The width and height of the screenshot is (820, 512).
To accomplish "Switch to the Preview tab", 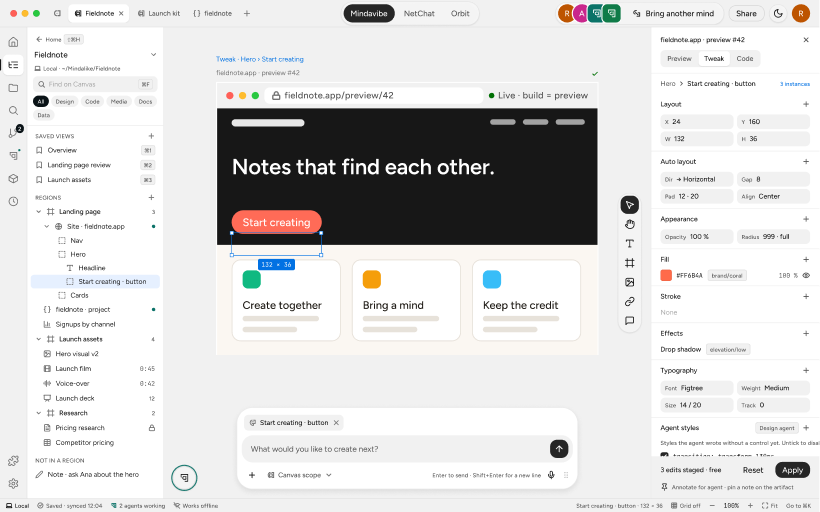I will pos(679,59).
